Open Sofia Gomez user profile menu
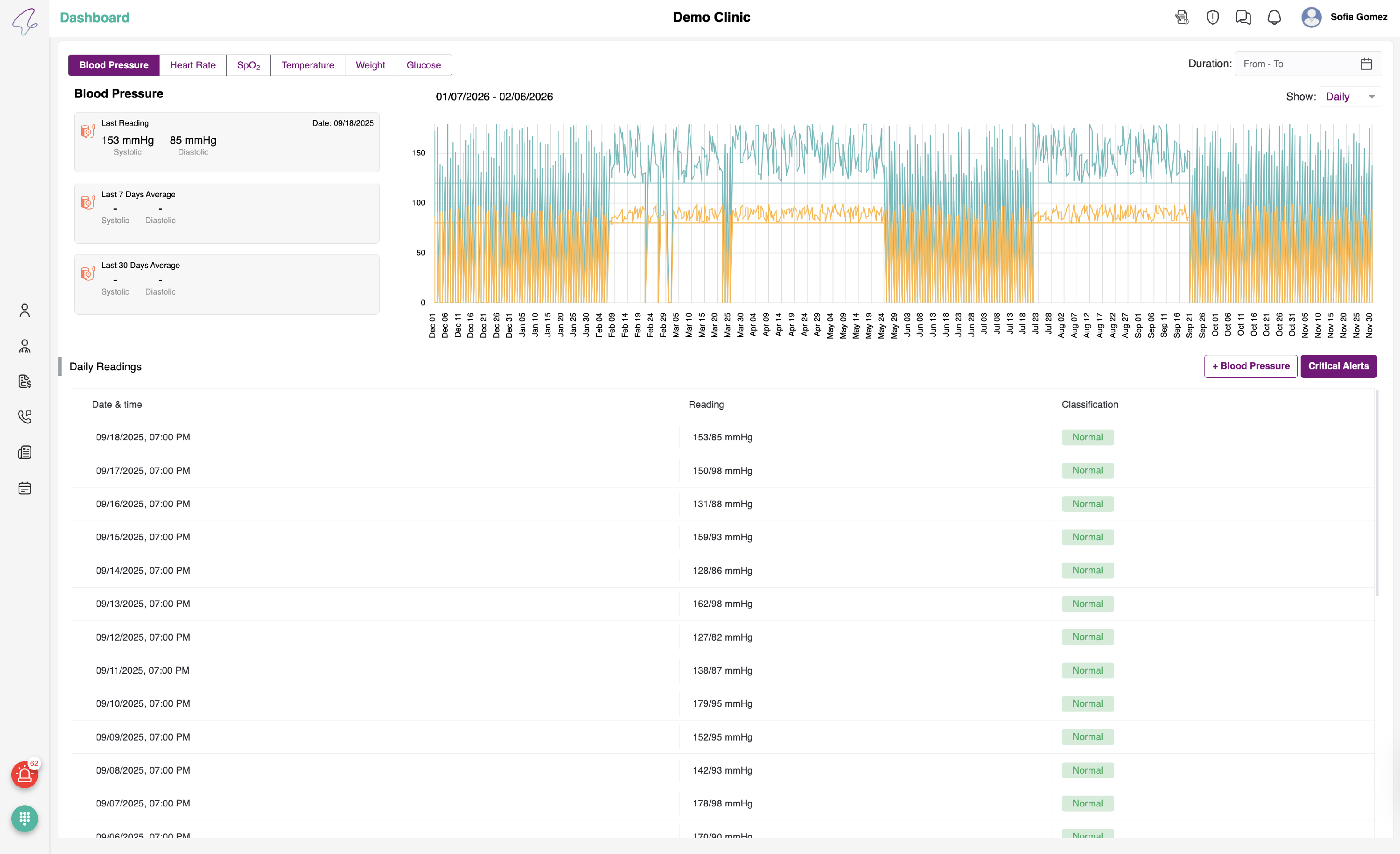 point(1344,17)
